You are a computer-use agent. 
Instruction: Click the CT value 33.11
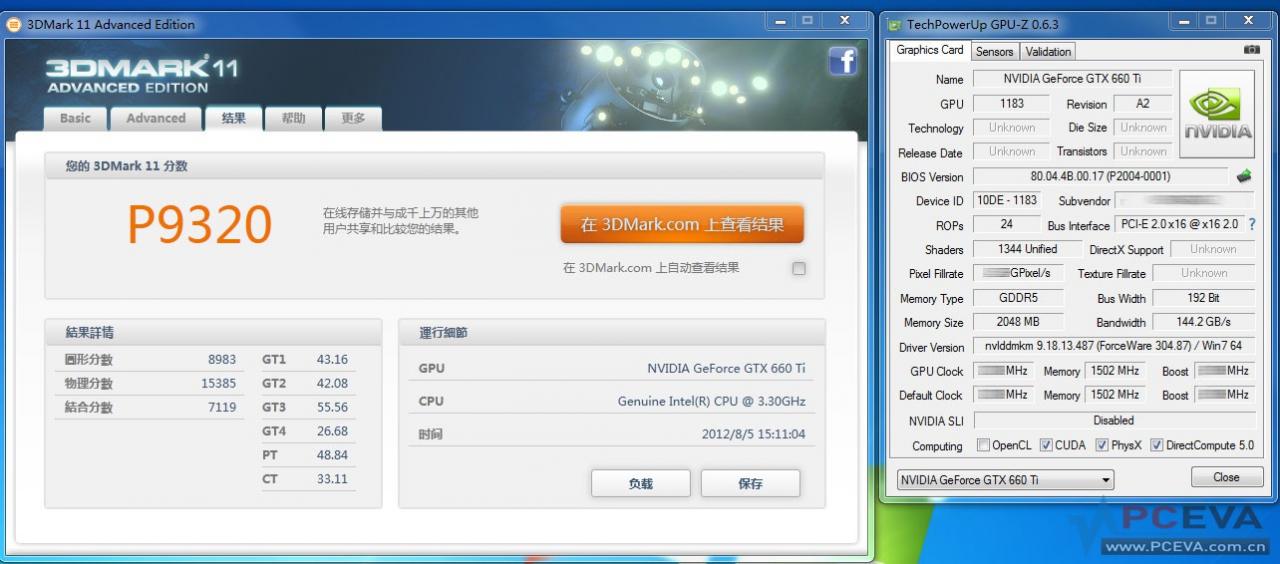click(x=332, y=479)
